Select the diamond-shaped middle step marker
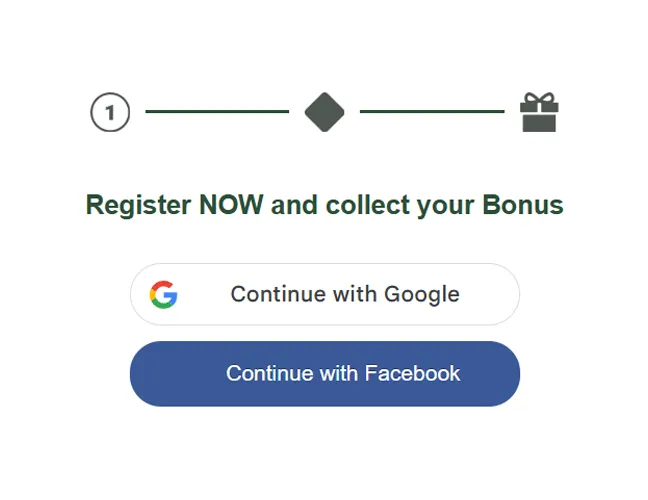The height and width of the screenshot is (500, 648). point(324,112)
